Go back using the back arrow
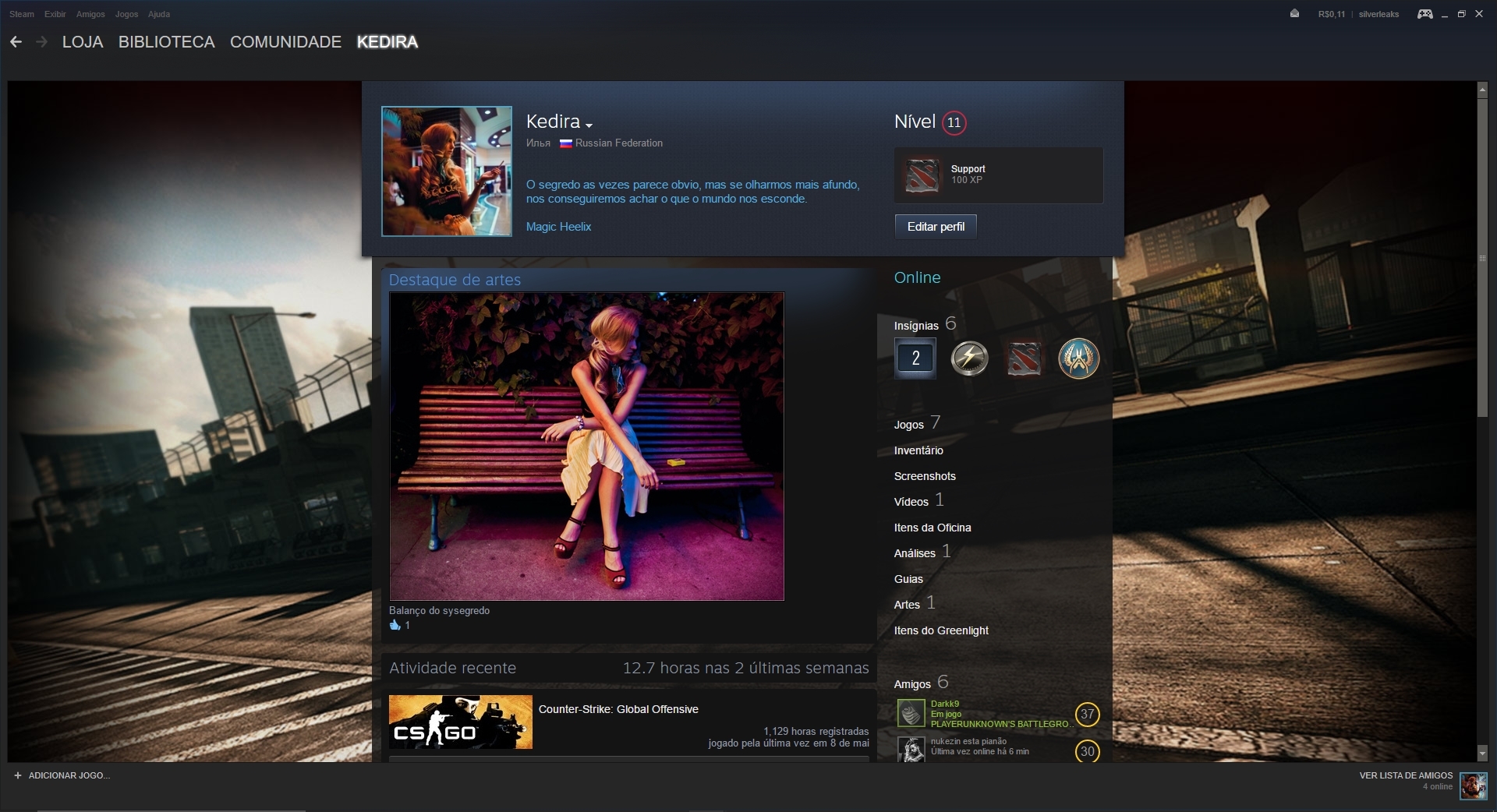This screenshot has width=1497, height=812. coord(16,42)
